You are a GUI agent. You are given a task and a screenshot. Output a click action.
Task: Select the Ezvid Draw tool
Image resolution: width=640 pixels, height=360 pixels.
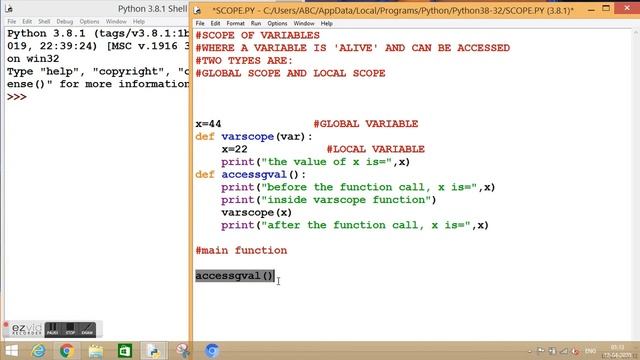(x=87, y=329)
